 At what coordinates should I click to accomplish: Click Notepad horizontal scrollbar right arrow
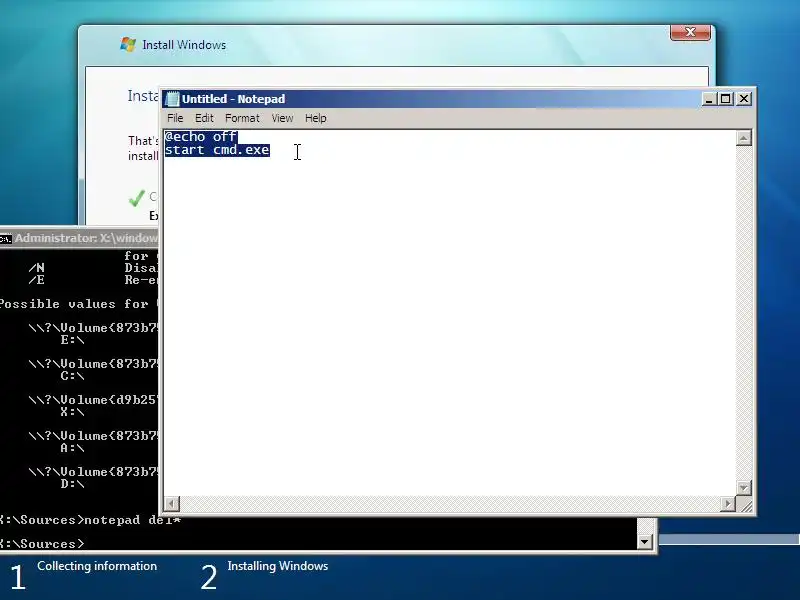[728, 504]
